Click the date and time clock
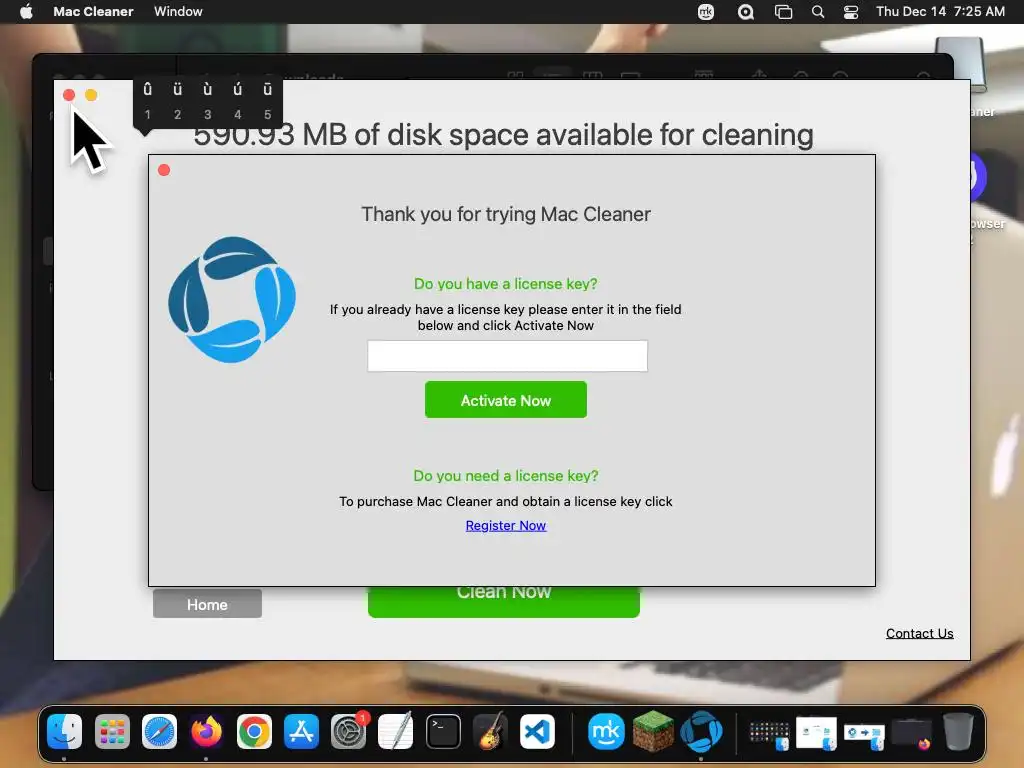This screenshot has height=768, width=1024. click(940, 11)
